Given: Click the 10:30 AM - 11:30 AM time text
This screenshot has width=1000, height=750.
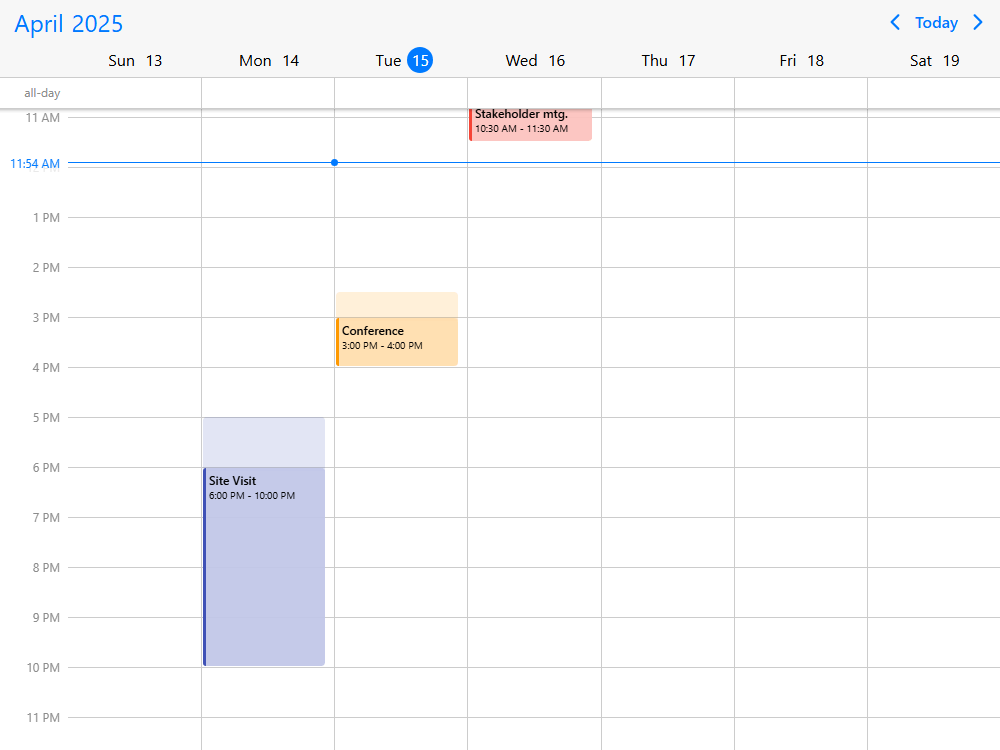Looking at the screenshot, I should 521,129.
